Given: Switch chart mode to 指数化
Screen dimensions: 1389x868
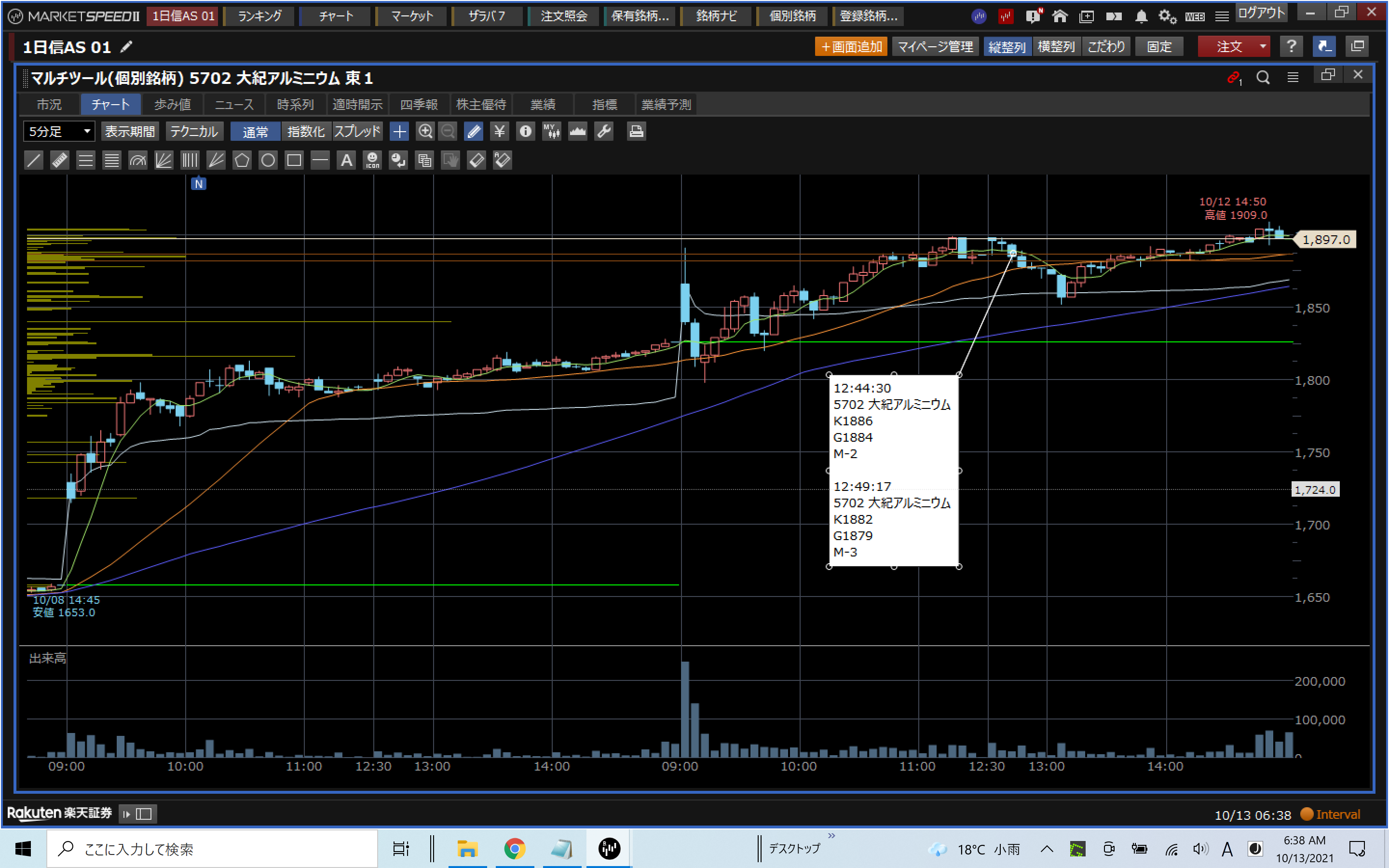Looking at the screenshot, I should (x=306, y=132).
